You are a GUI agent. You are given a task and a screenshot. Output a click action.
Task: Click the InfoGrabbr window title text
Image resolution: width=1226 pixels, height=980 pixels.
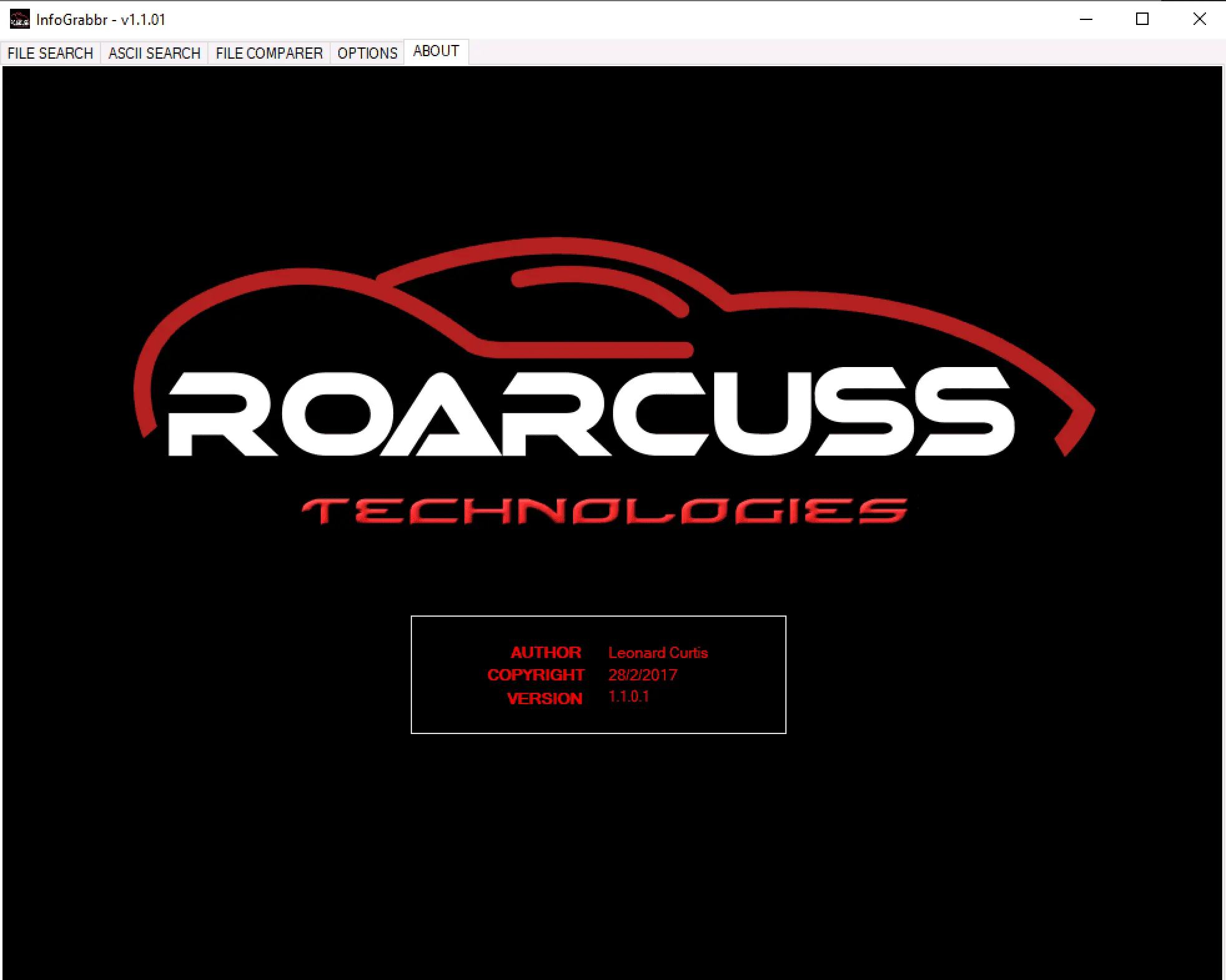[x=101, y=19]
